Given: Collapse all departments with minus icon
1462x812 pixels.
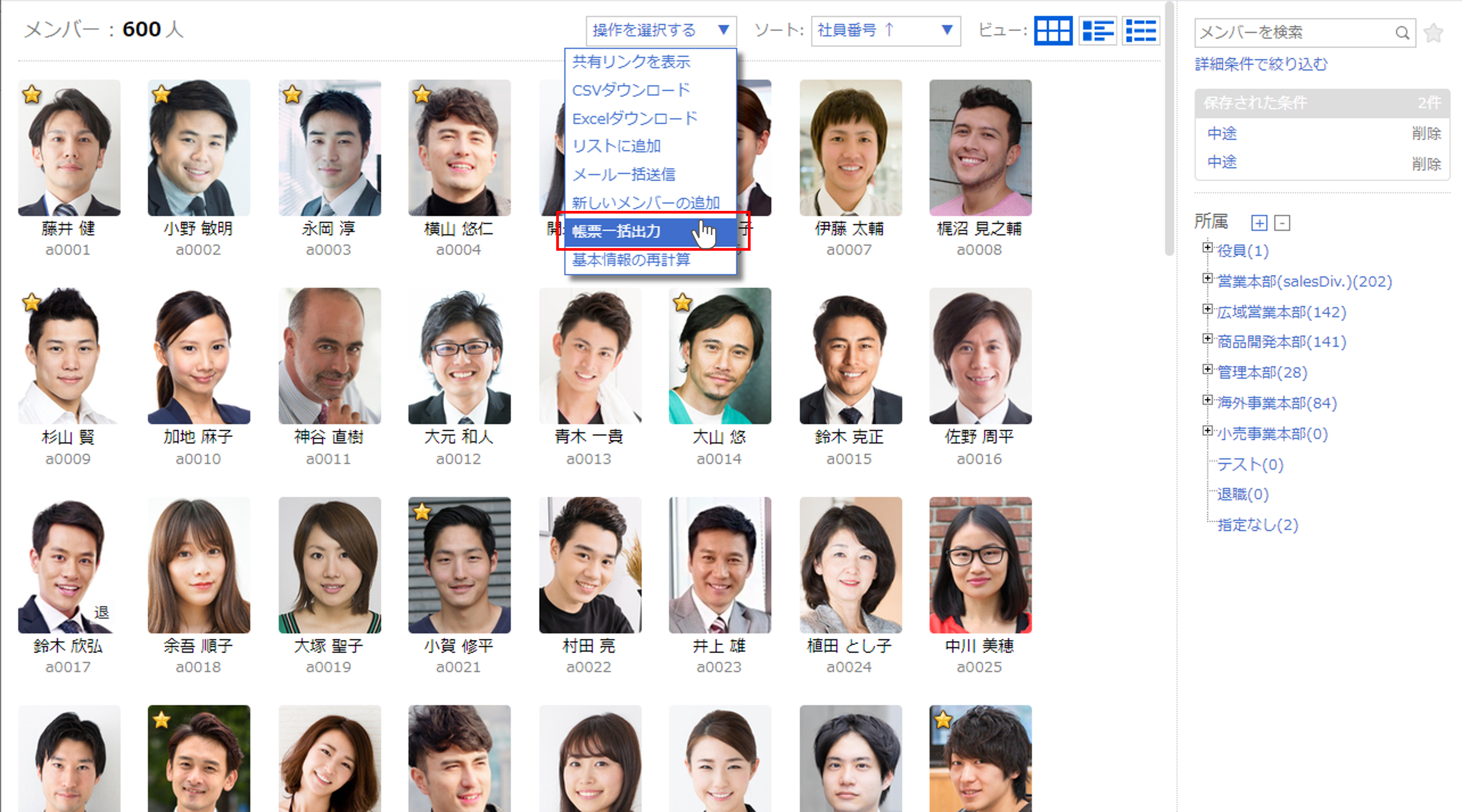Looking at the screenshot, I should (x=1282, y=223).
